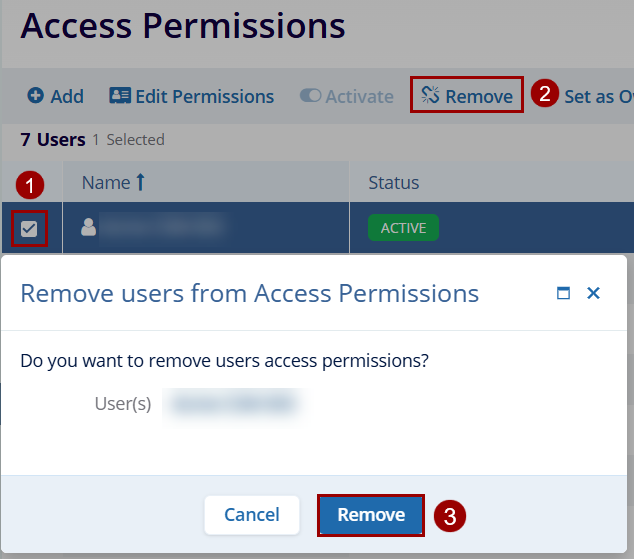This screenshot has width=634, height=559.
Task: Click the toolbar Remove unlink icon
Action: (431, 96)
